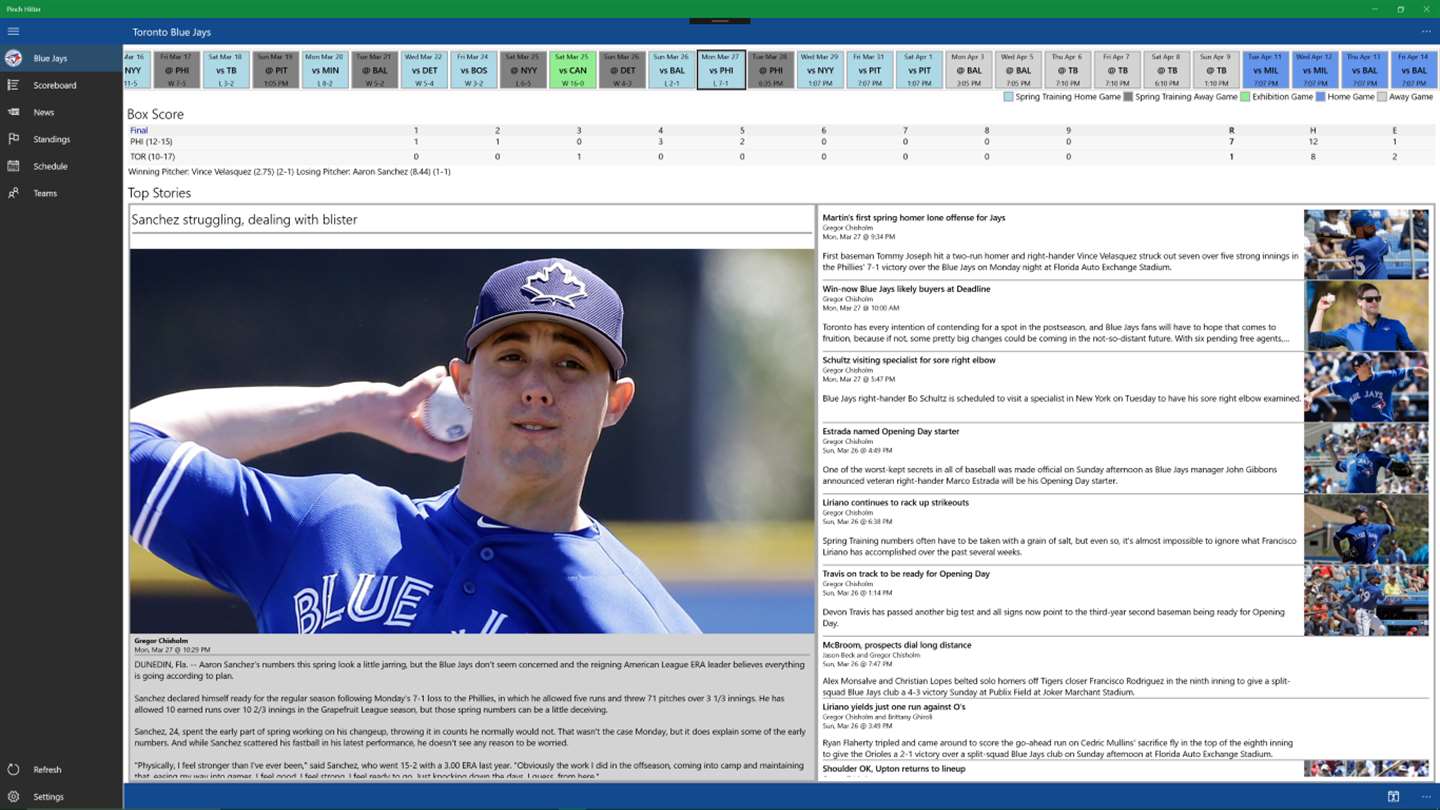Open Settings gear in sidebar
The height and width of the screenshot is (810, 1440).
click(13, 796)
